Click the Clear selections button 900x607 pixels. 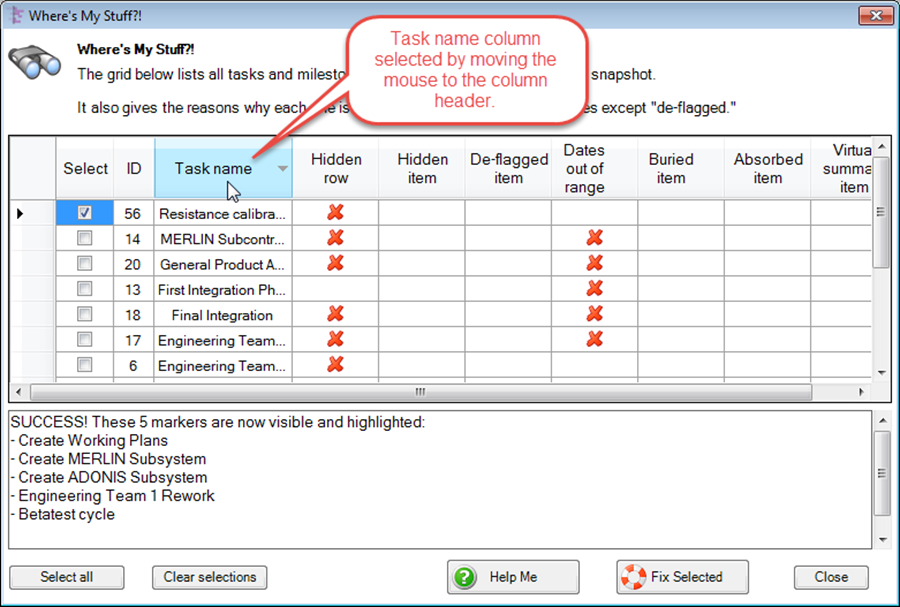pos(209,577)
